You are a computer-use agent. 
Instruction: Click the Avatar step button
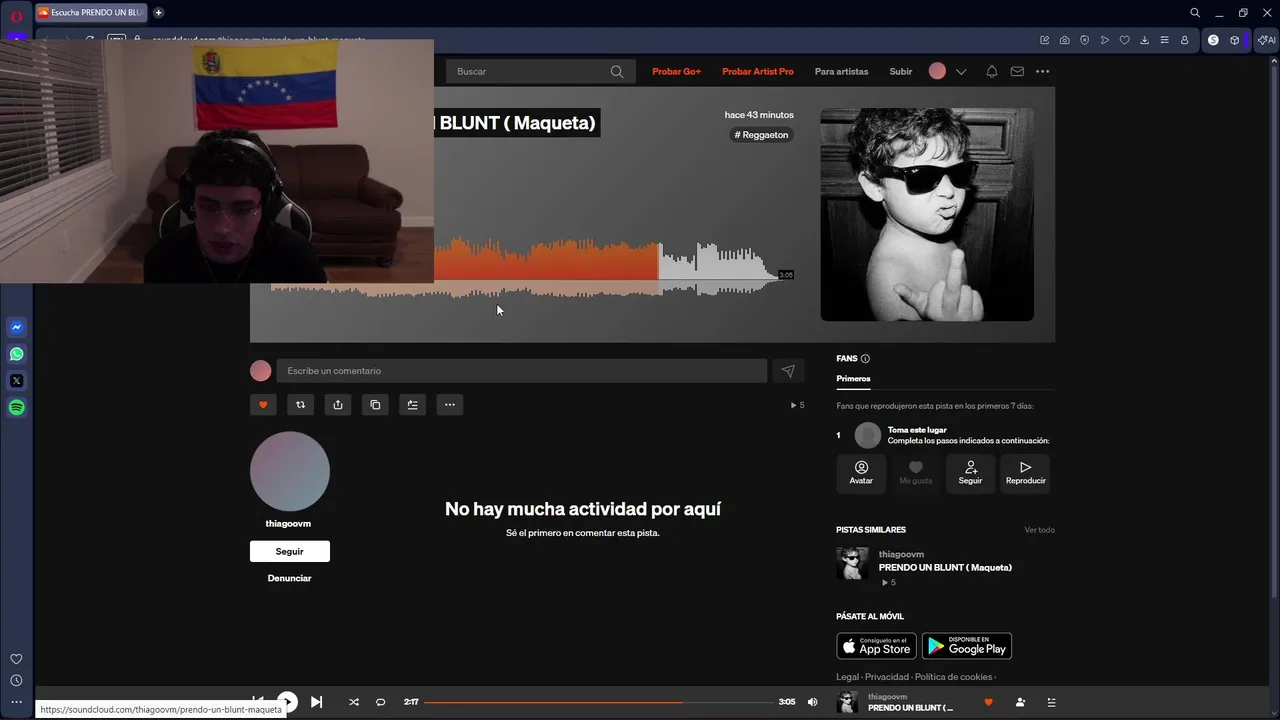pos(861,474)
